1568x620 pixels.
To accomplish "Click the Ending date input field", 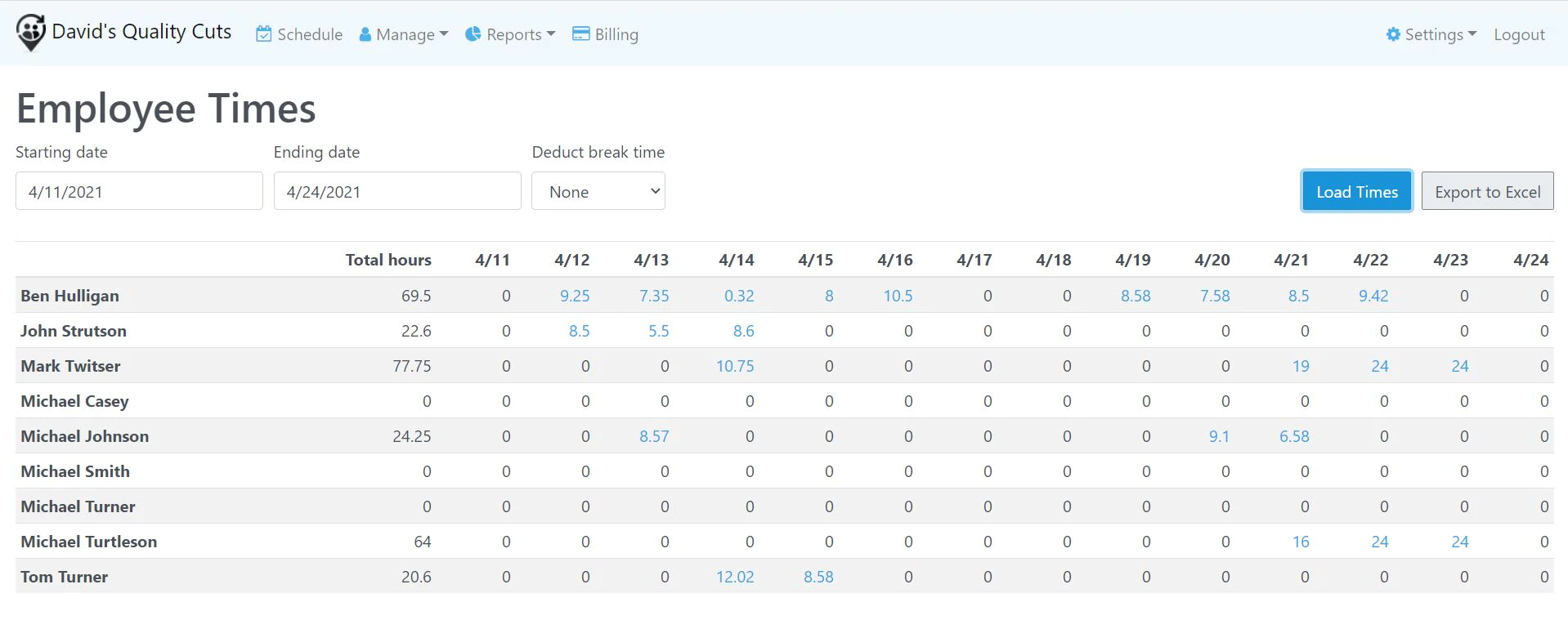I will click(397, 191).
